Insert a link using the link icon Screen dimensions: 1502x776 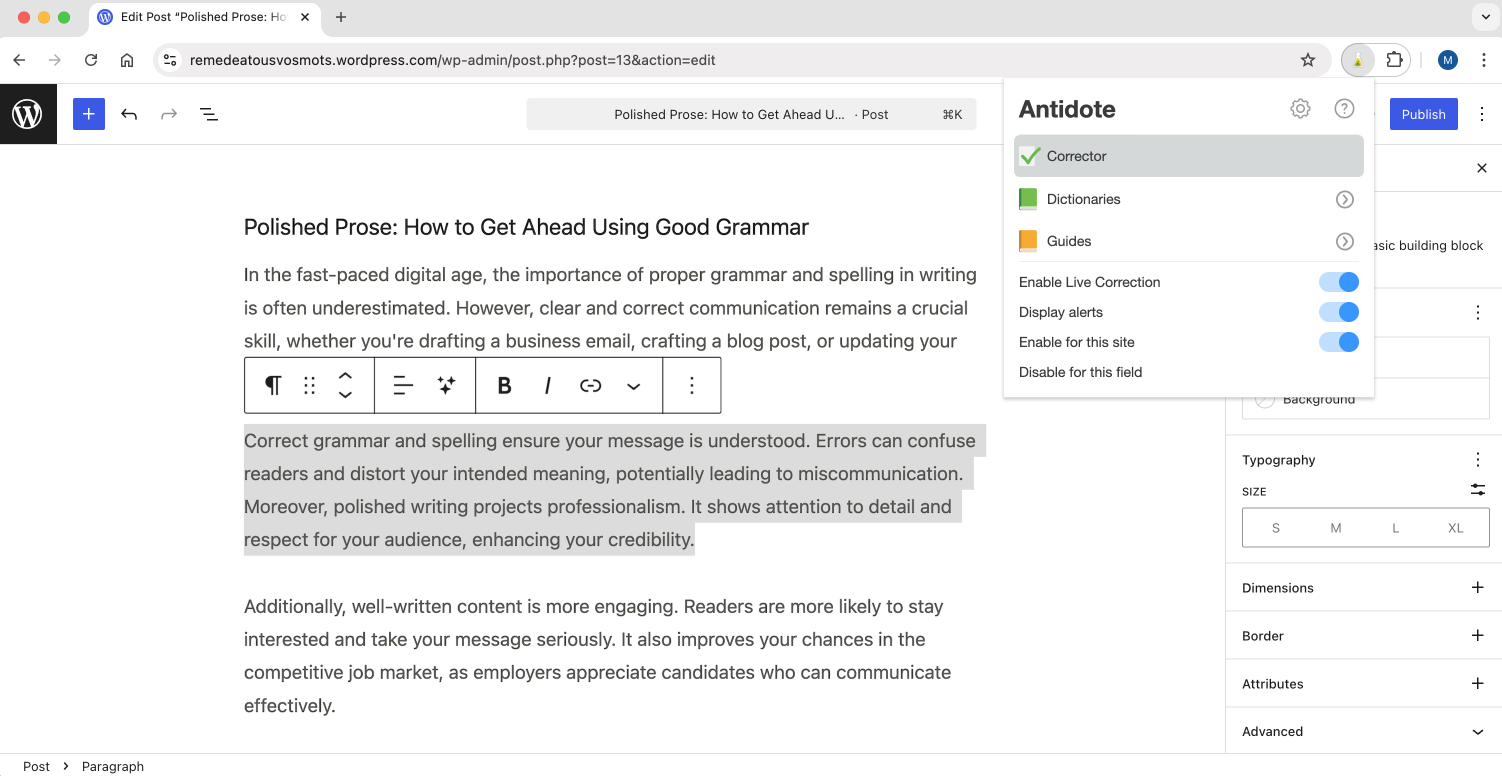[x=591, y=386]
